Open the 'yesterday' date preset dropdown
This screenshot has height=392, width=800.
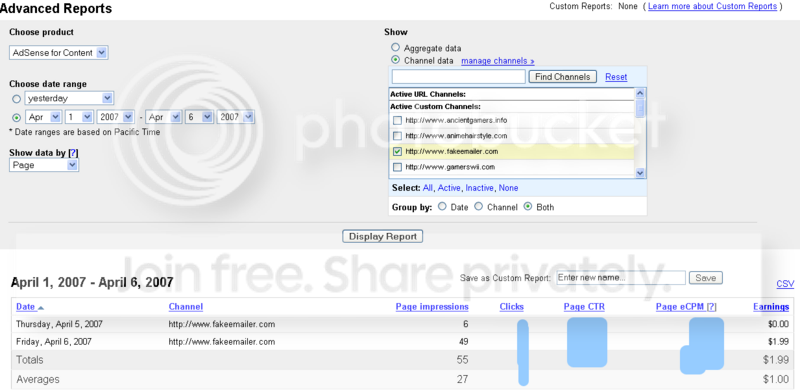tap(69, 98)
